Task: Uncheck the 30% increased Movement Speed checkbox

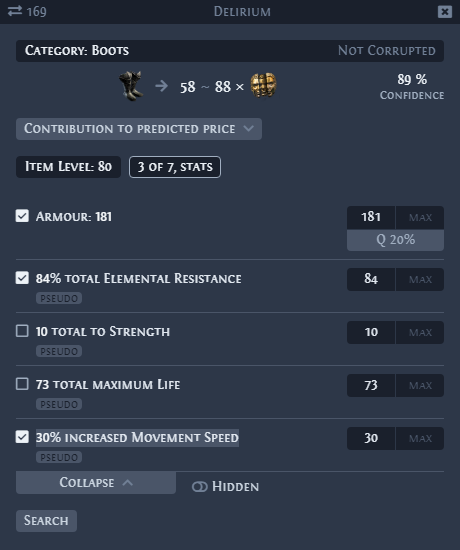Action: click(22, 437)
